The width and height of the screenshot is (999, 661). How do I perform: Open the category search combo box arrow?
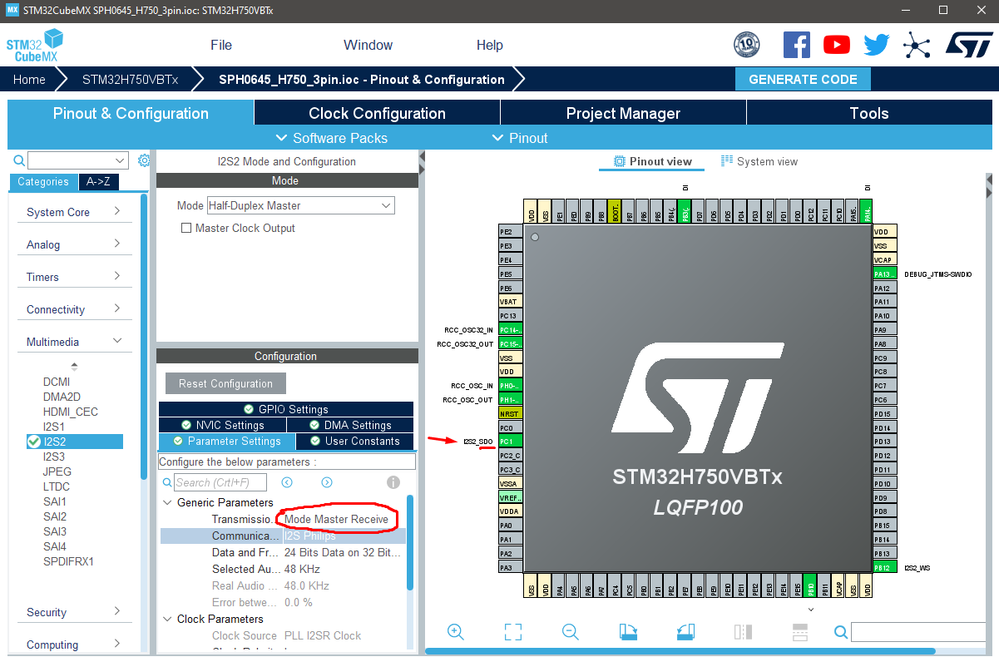[x=120, y=161]
